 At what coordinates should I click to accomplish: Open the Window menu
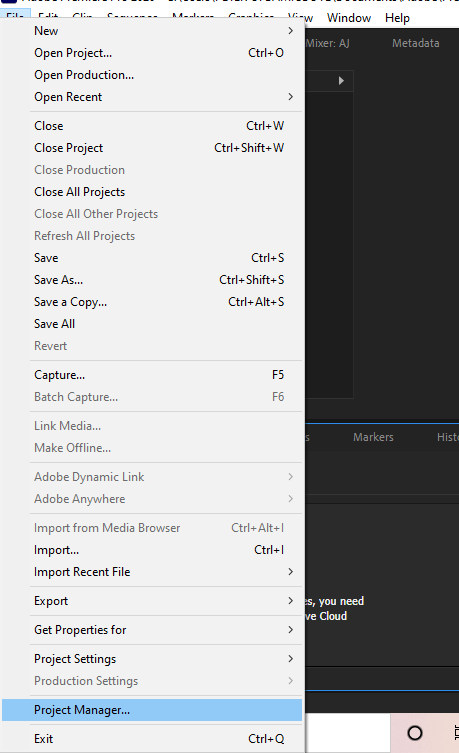pyautogui.click(x=349, y=18)
